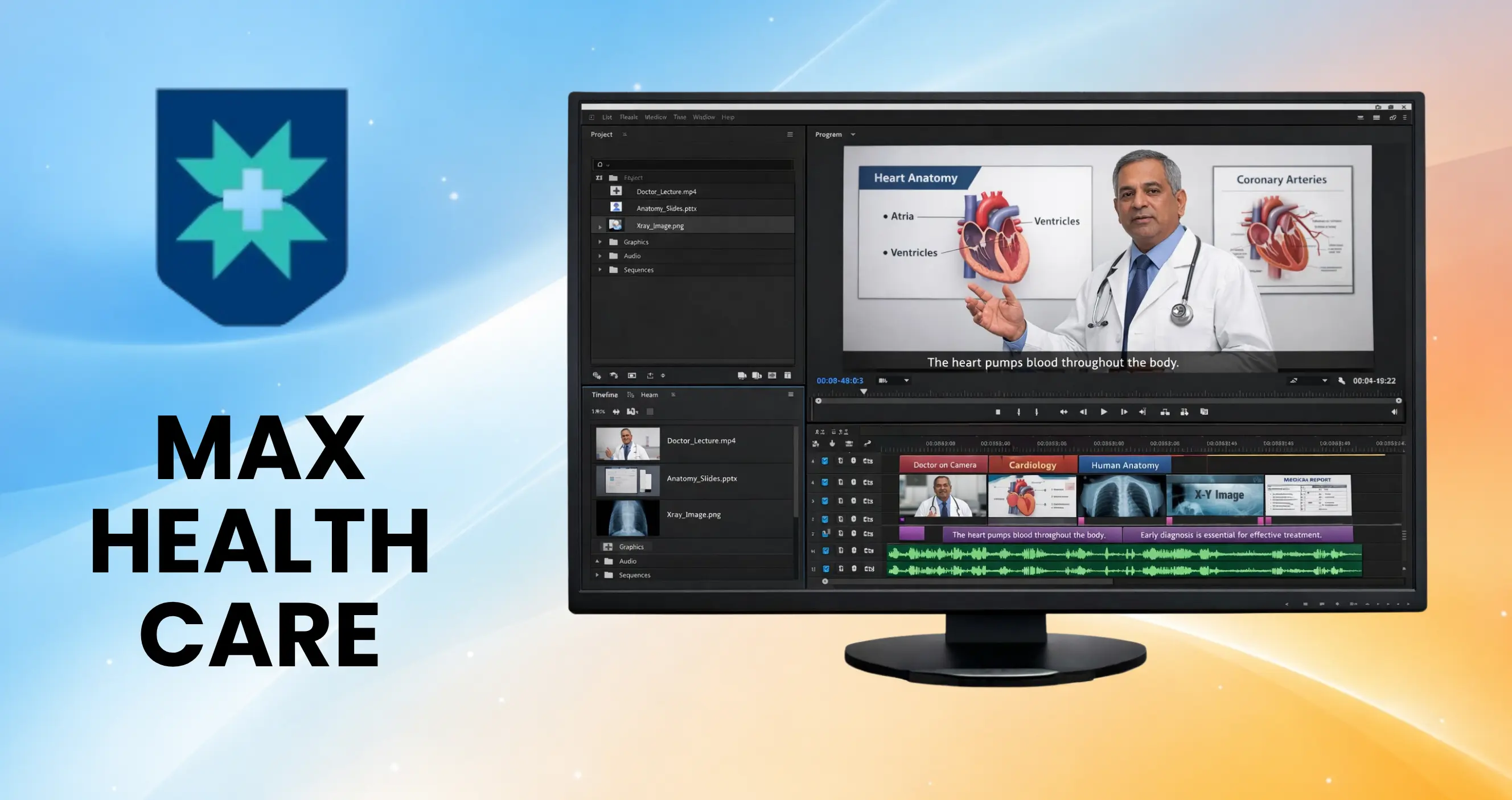
Task: Expand the Graphics bin in the Project panel
Action: [600, 242]
